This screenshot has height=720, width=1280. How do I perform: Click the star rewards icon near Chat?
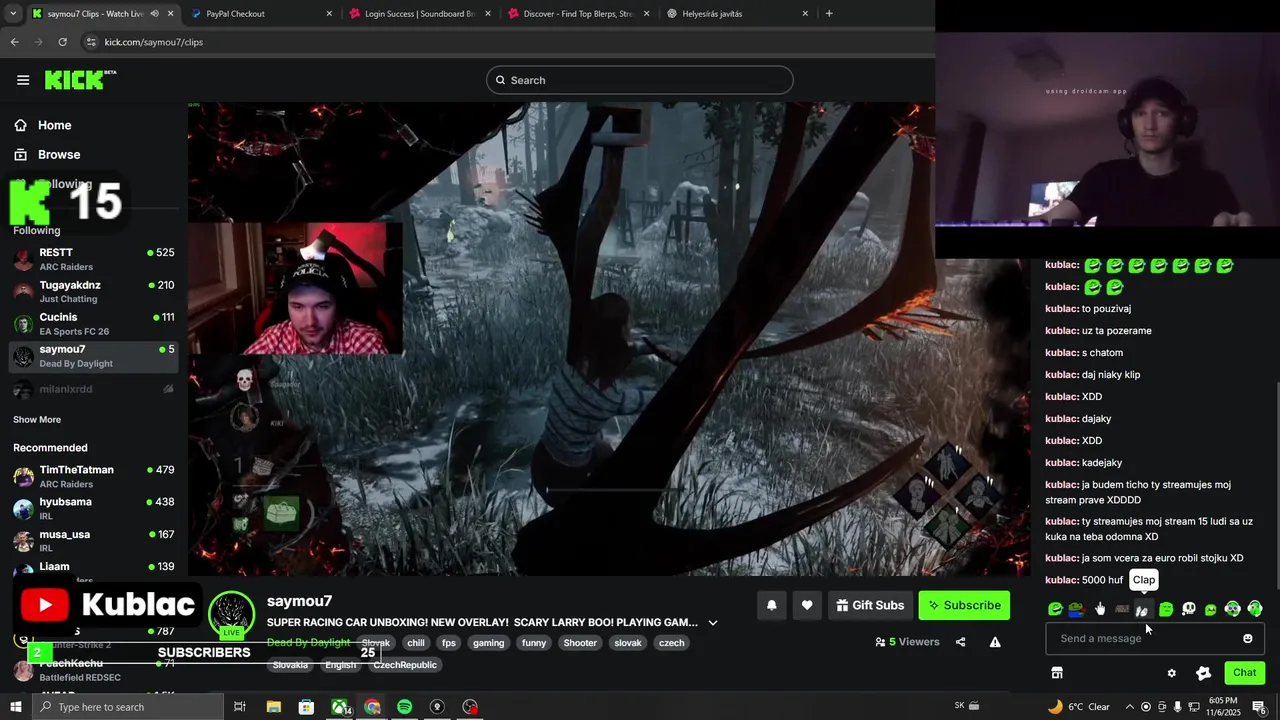click(x=1203, y=673)
